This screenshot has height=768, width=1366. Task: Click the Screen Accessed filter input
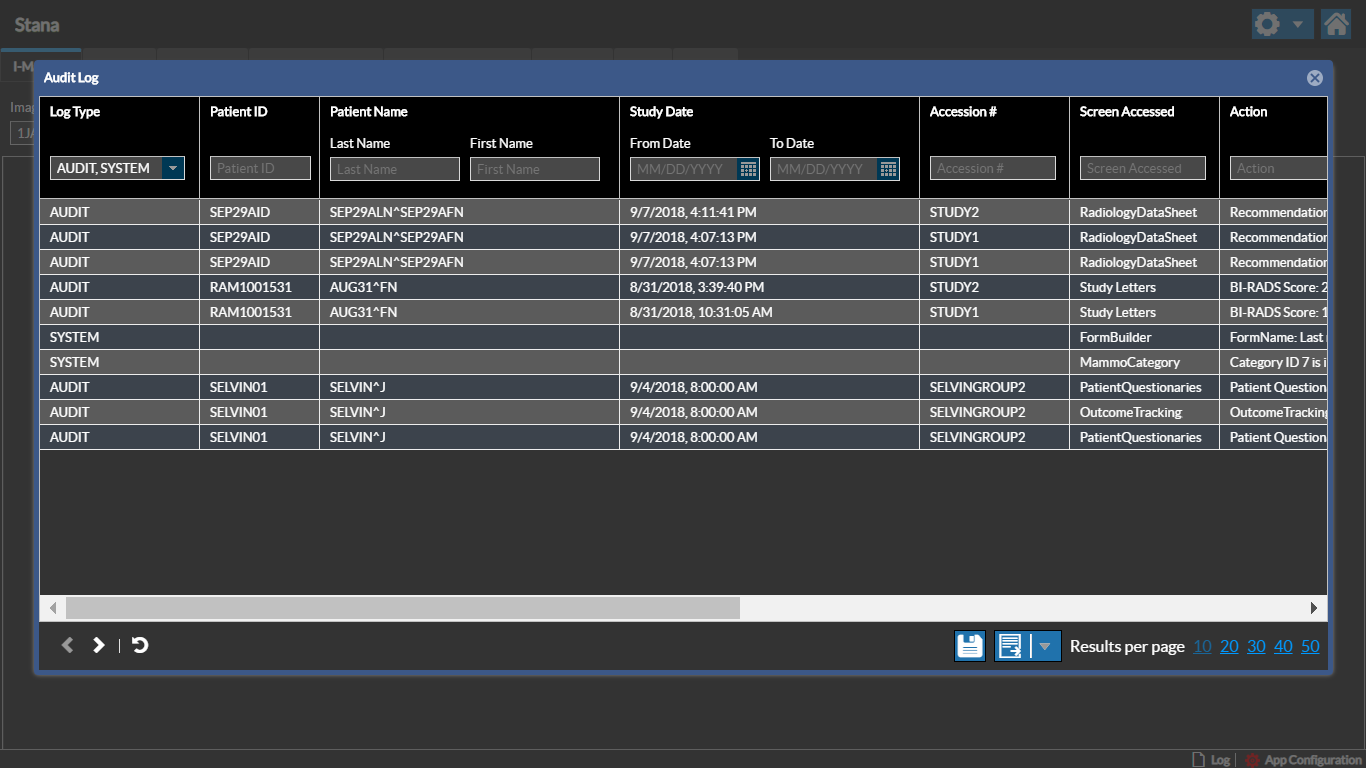pyautogui.click(x=1142, y=168)
